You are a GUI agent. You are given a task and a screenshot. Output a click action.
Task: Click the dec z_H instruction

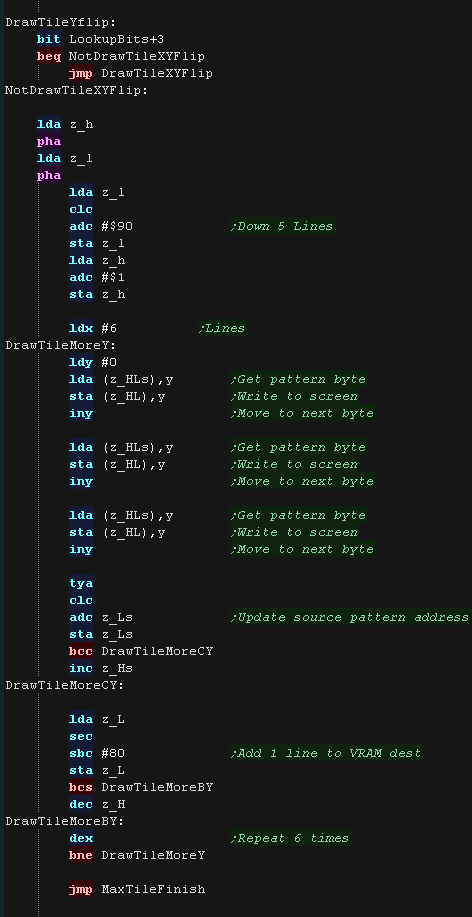pos(97,804)
